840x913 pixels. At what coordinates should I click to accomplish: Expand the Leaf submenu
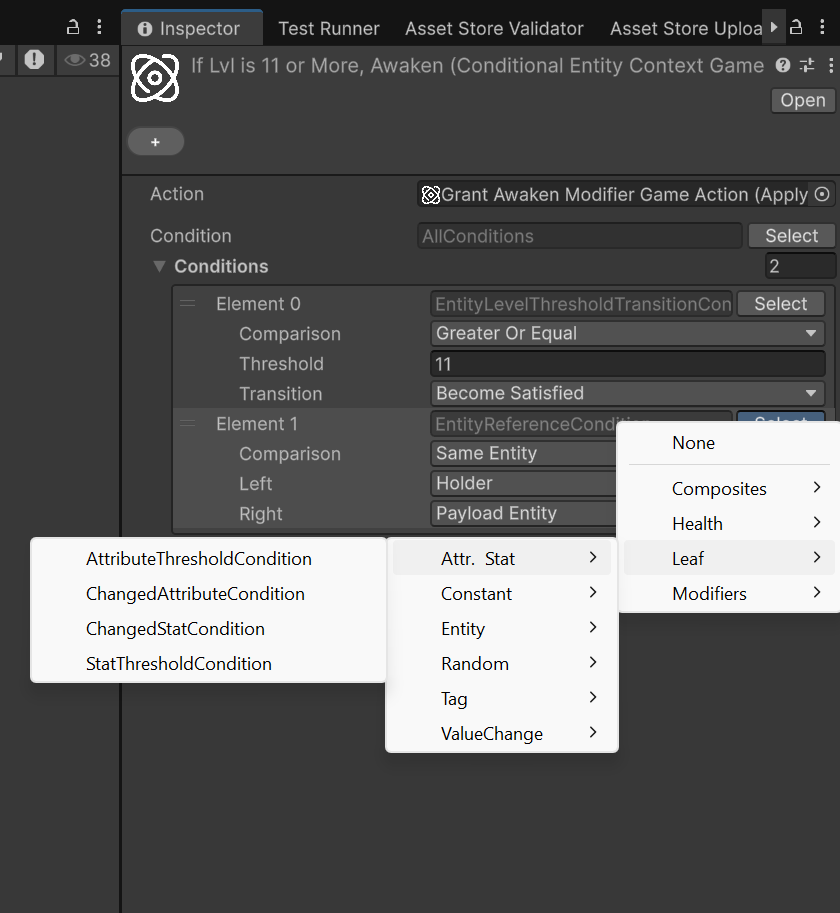(729, 558)
